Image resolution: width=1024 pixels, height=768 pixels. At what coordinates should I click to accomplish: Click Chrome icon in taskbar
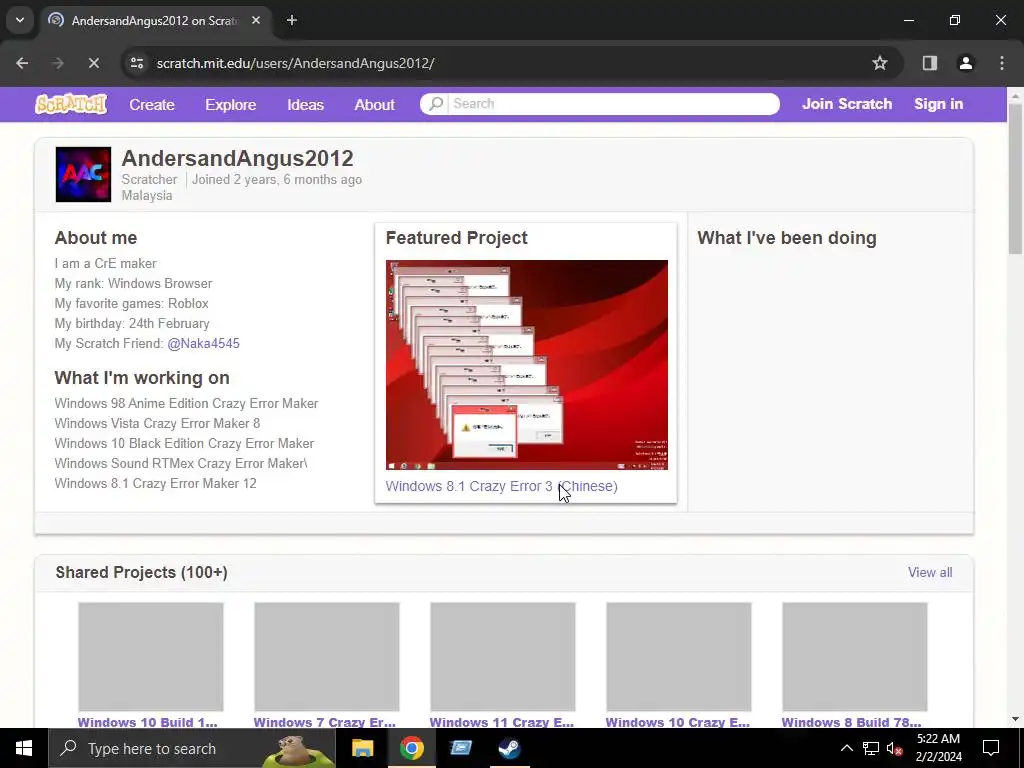pyautogui.click(x=411, y=748)
